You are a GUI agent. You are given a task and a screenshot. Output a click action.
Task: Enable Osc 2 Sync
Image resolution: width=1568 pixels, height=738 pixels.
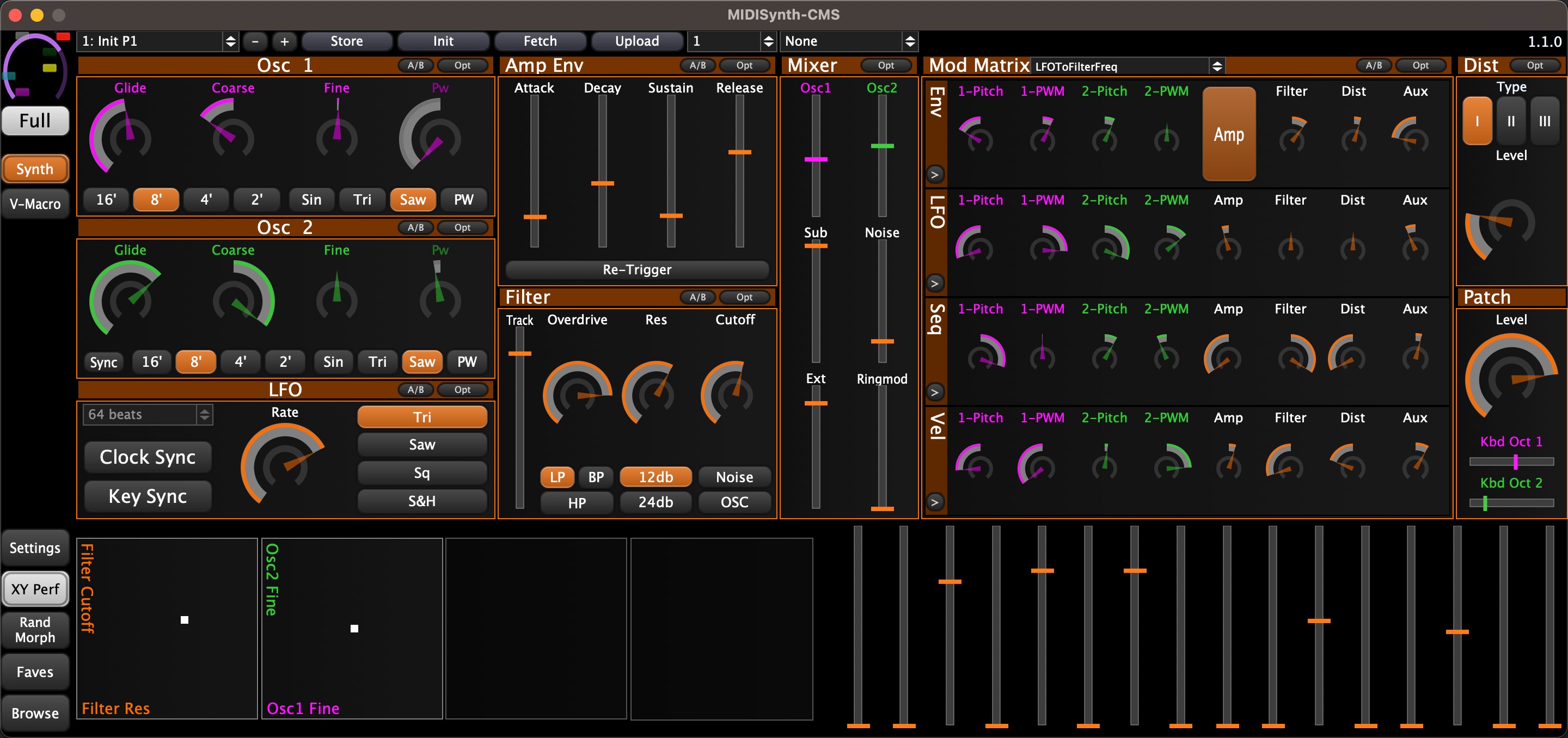click(x=103, y=362)
